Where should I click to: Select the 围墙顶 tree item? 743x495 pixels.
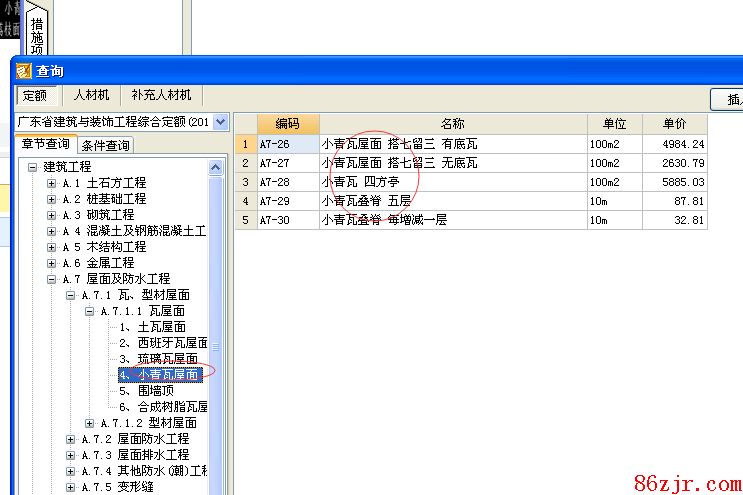[x=146, y=391]
